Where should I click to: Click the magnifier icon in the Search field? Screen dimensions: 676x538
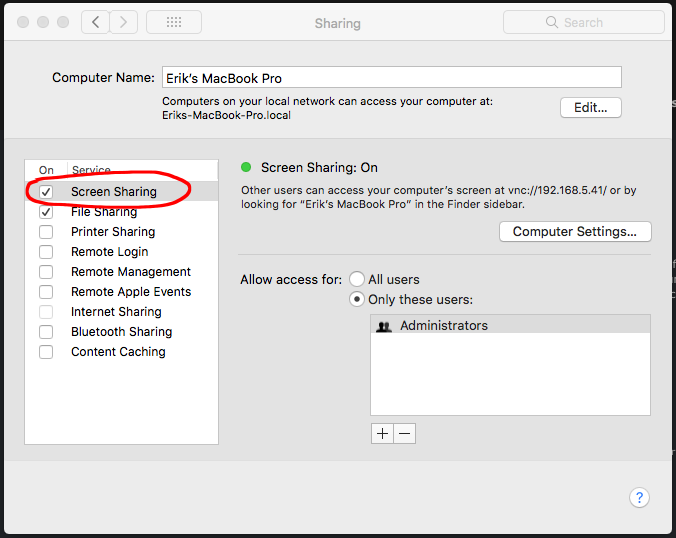click(x=551, y=22)
